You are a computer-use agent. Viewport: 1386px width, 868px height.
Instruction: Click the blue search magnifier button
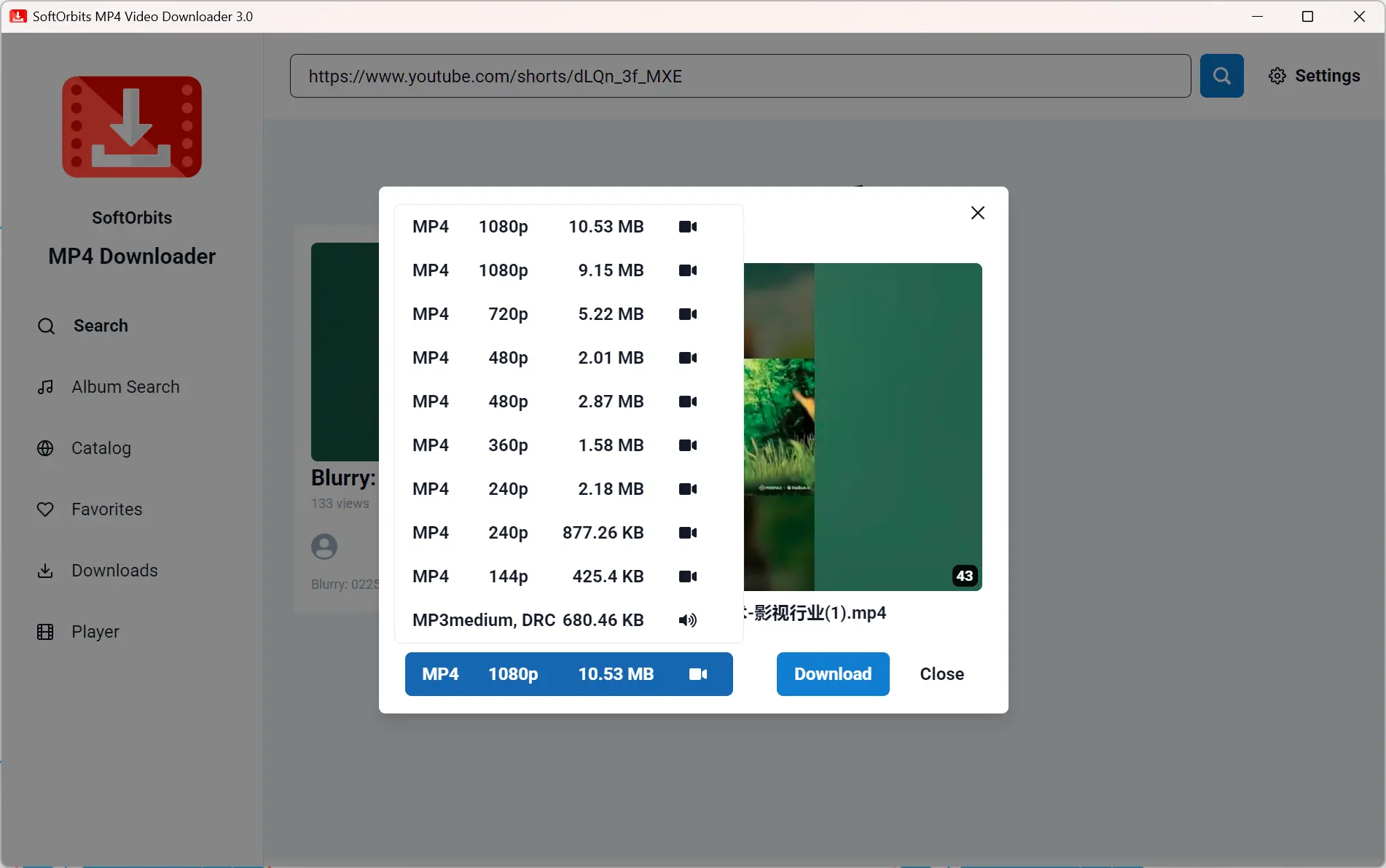(x=1221, y=76)
